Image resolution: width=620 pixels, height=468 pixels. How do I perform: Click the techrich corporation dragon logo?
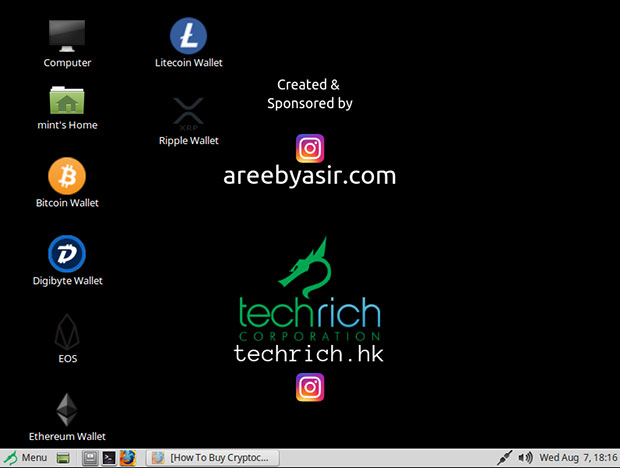pyautogui.click(x=309, y=289)
